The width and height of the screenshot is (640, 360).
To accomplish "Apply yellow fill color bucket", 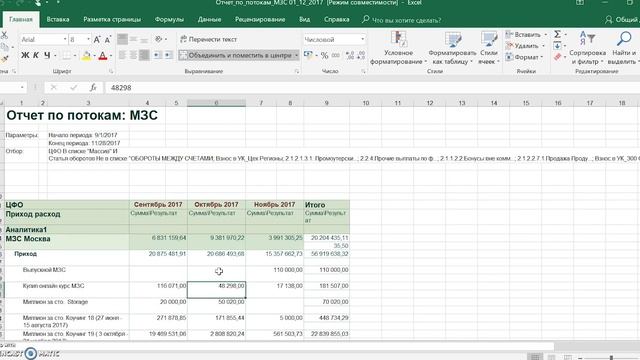I will coord(86,56).
